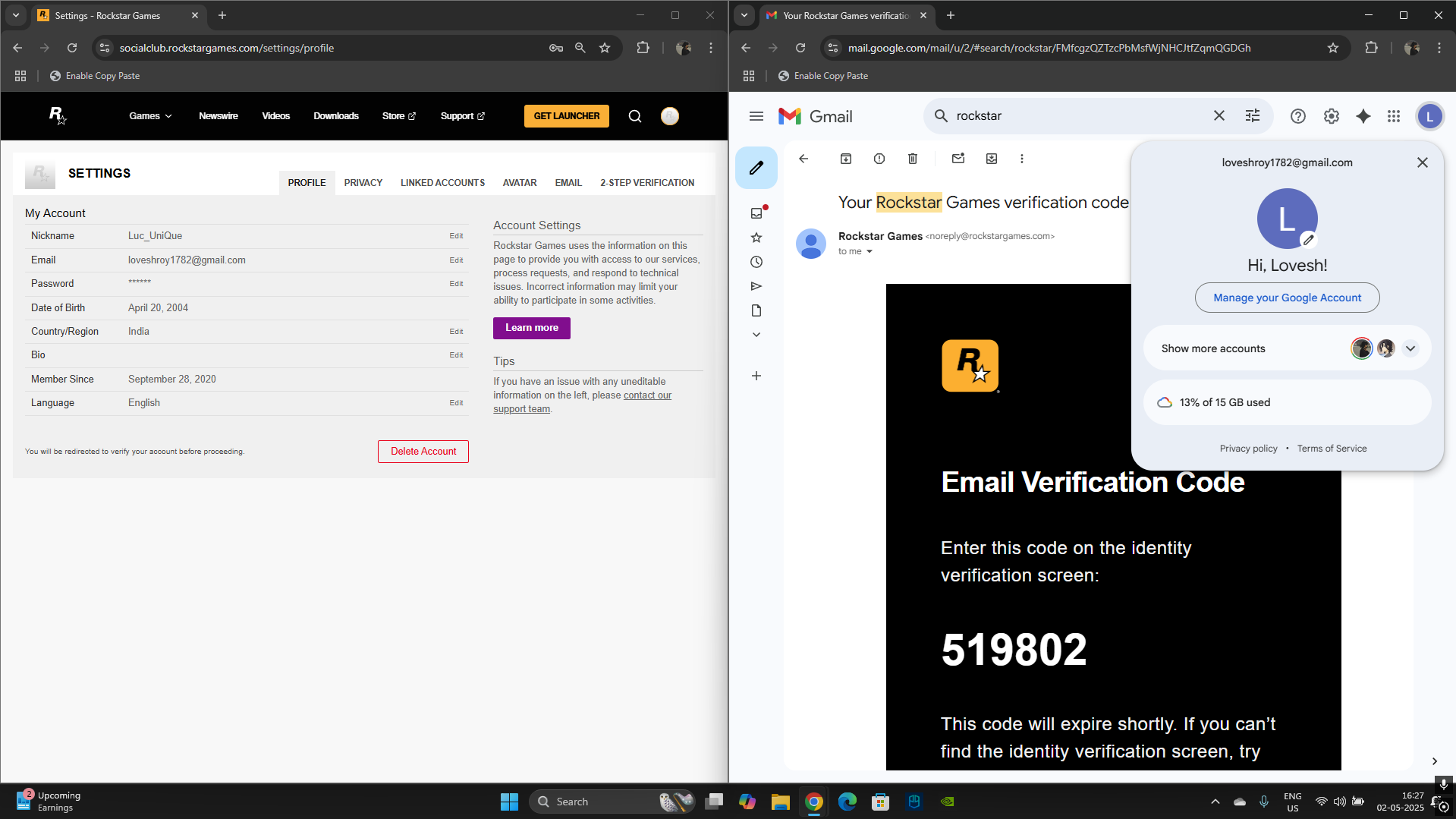Click the Delete Account button

pos(423,452)
